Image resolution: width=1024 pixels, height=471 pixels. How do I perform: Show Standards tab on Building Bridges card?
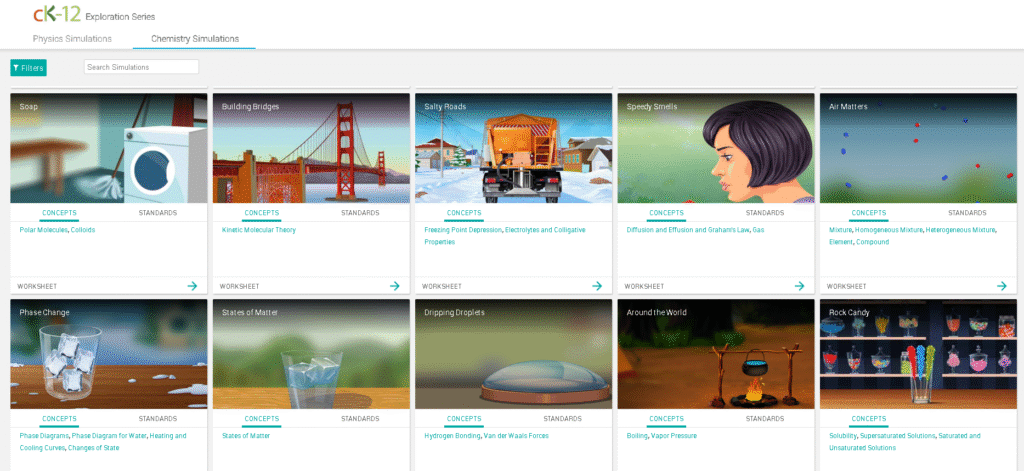tap(360, 213)
